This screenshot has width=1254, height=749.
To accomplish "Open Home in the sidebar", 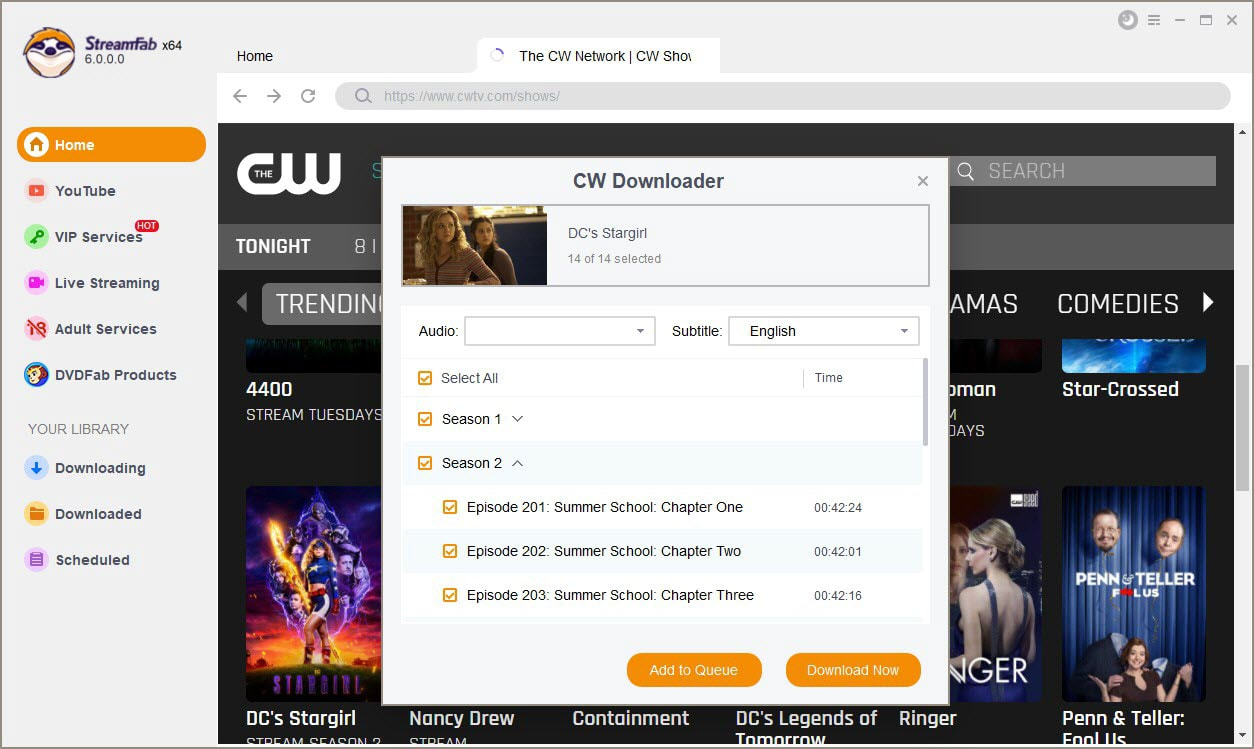I will pos(111,145).
